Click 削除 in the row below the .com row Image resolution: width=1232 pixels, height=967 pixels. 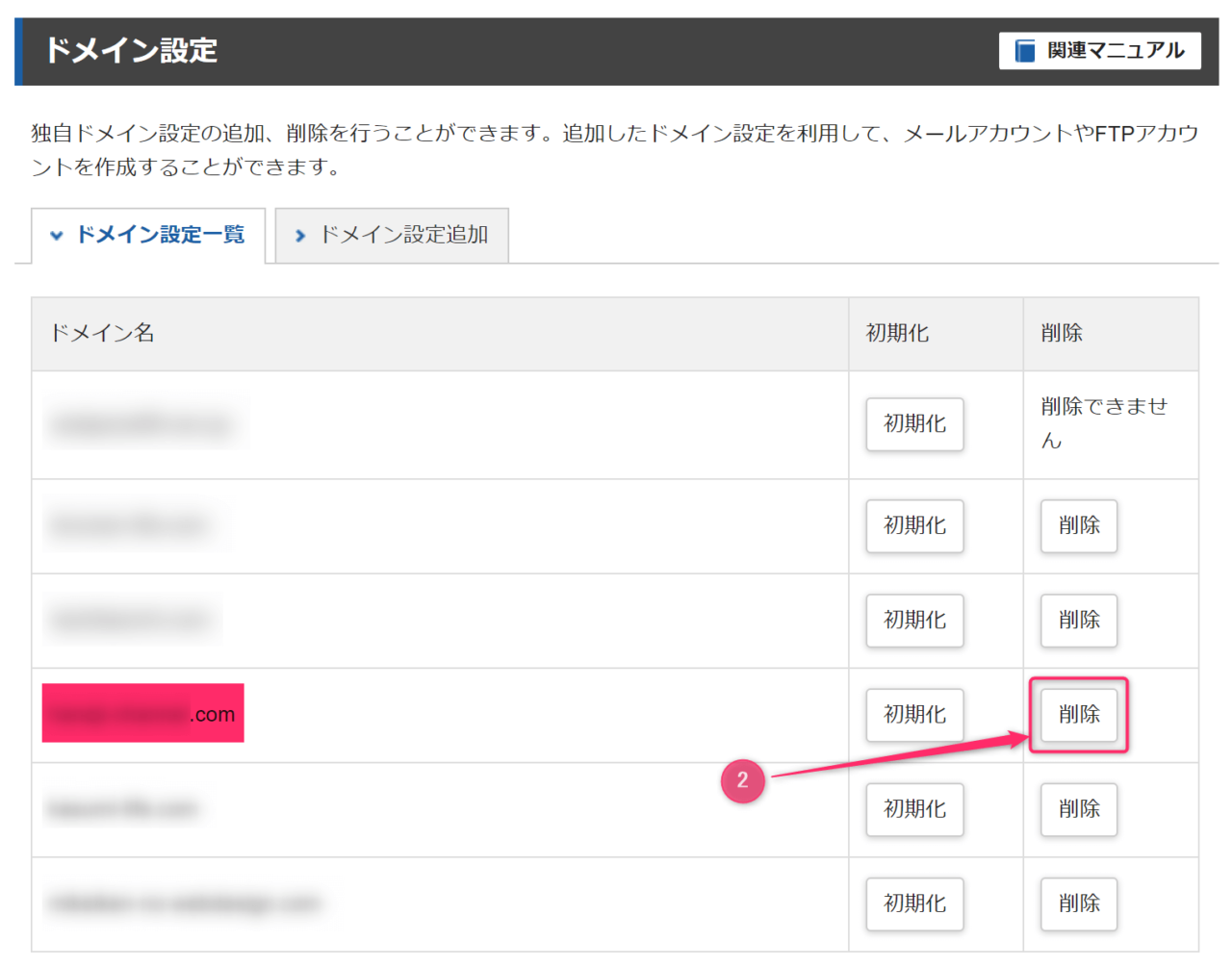pyautogui.click(x=1078, y=809)
